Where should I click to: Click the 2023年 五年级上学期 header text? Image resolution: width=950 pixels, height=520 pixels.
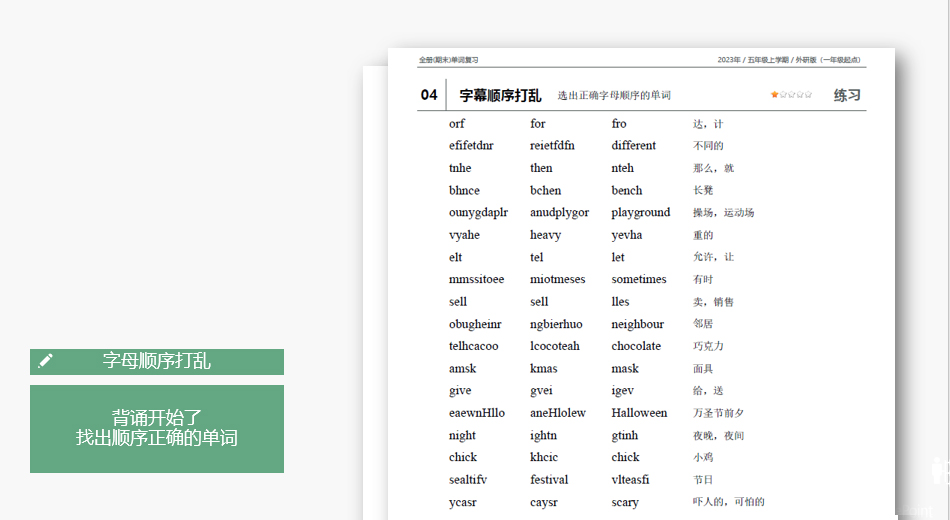(x=788, y=60)
